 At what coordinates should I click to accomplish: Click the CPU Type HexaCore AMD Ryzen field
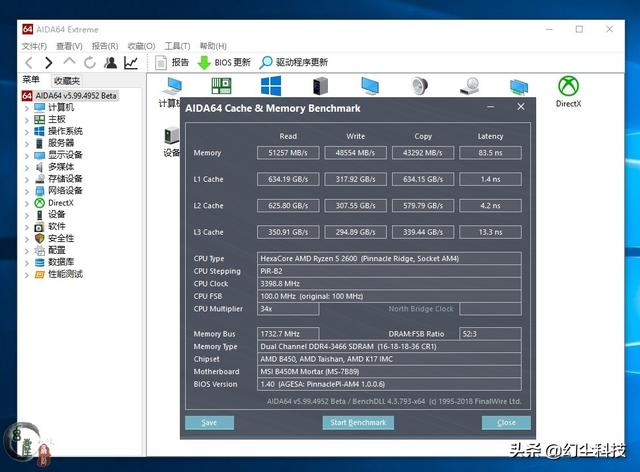point(389,258)
